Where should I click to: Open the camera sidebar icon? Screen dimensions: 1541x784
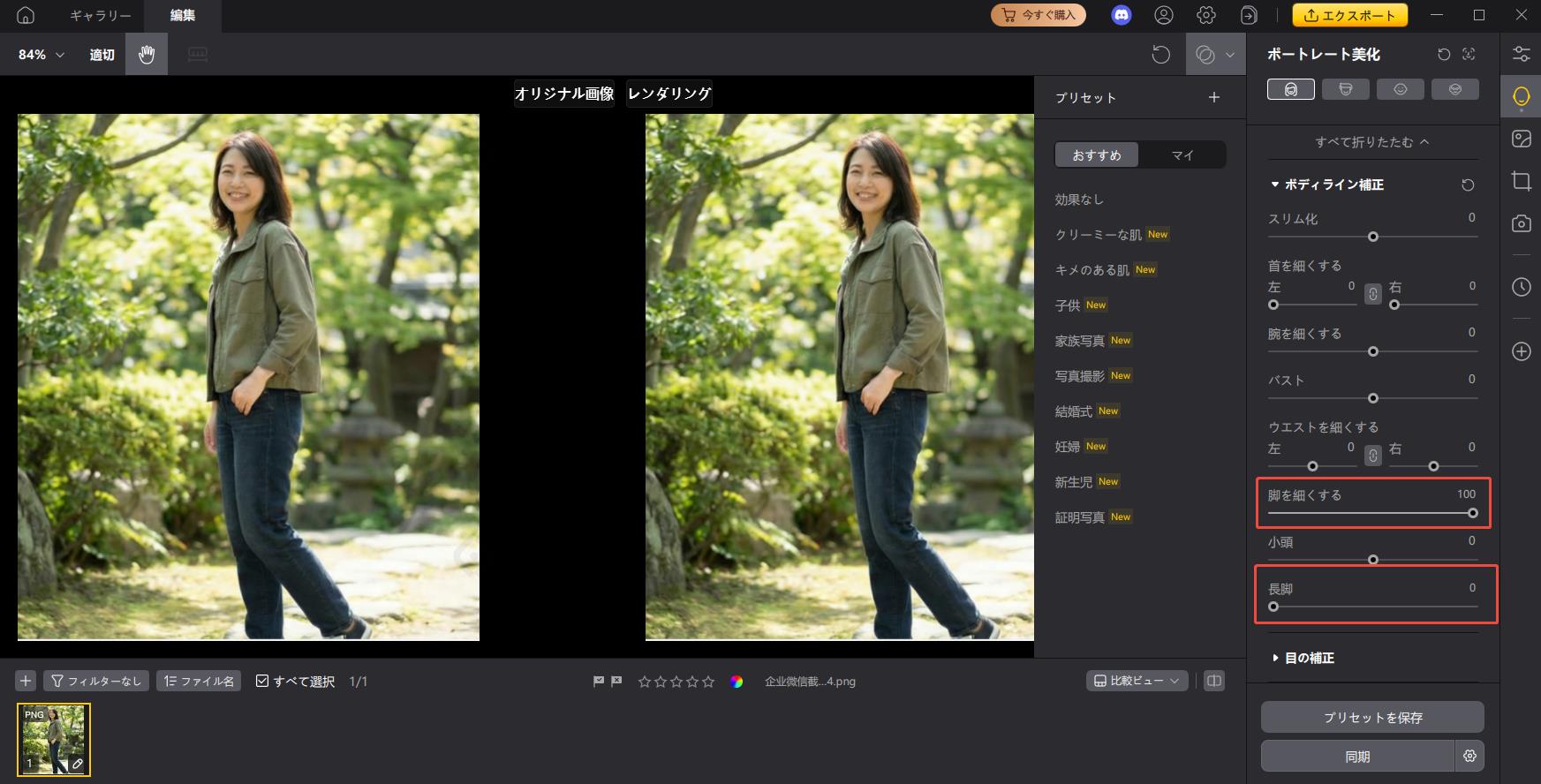(1521, 223)
